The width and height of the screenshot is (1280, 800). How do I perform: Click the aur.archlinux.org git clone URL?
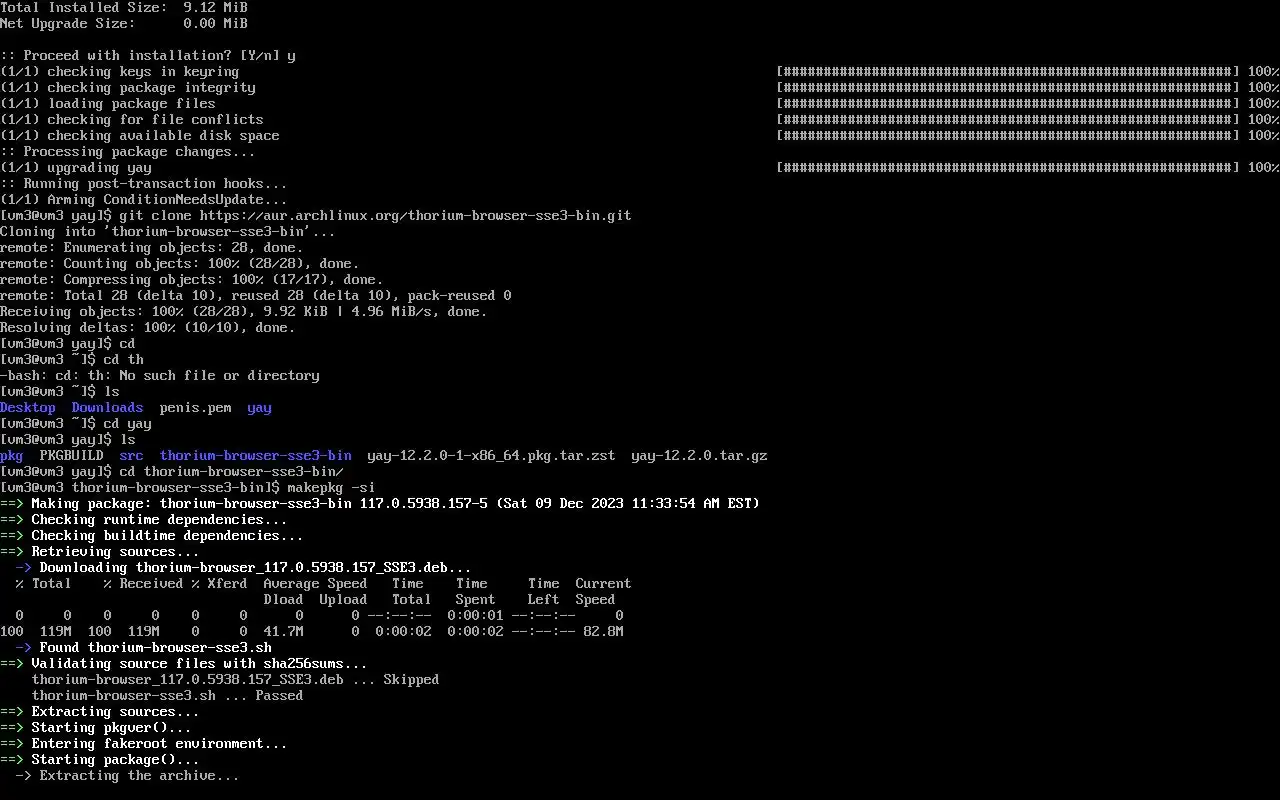click(x=416, y=215)
